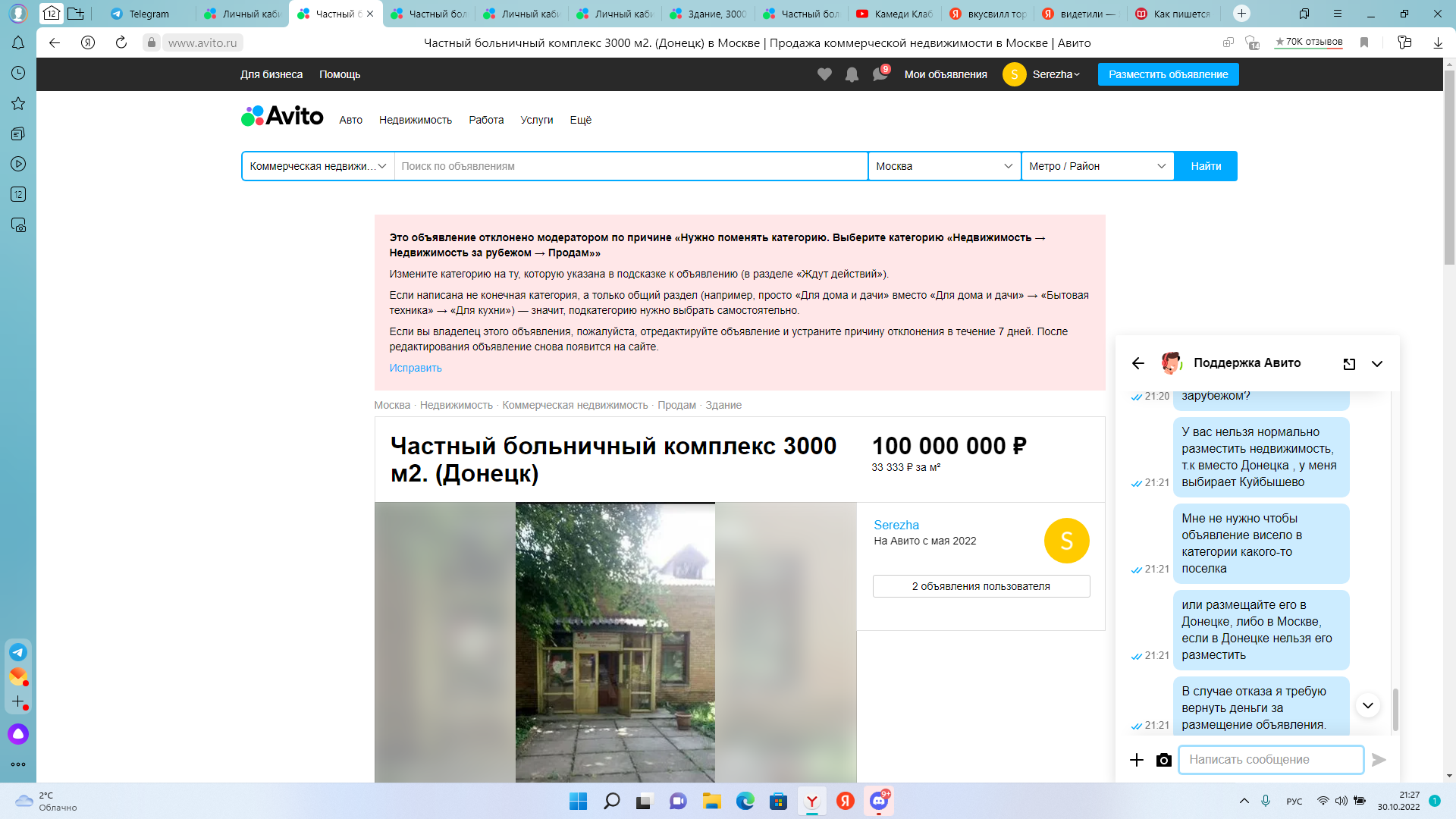Collapse the Avito support chat window
Viewport: 1456px width, 819px height.
pyautogui.click(x=1377, y=364)
